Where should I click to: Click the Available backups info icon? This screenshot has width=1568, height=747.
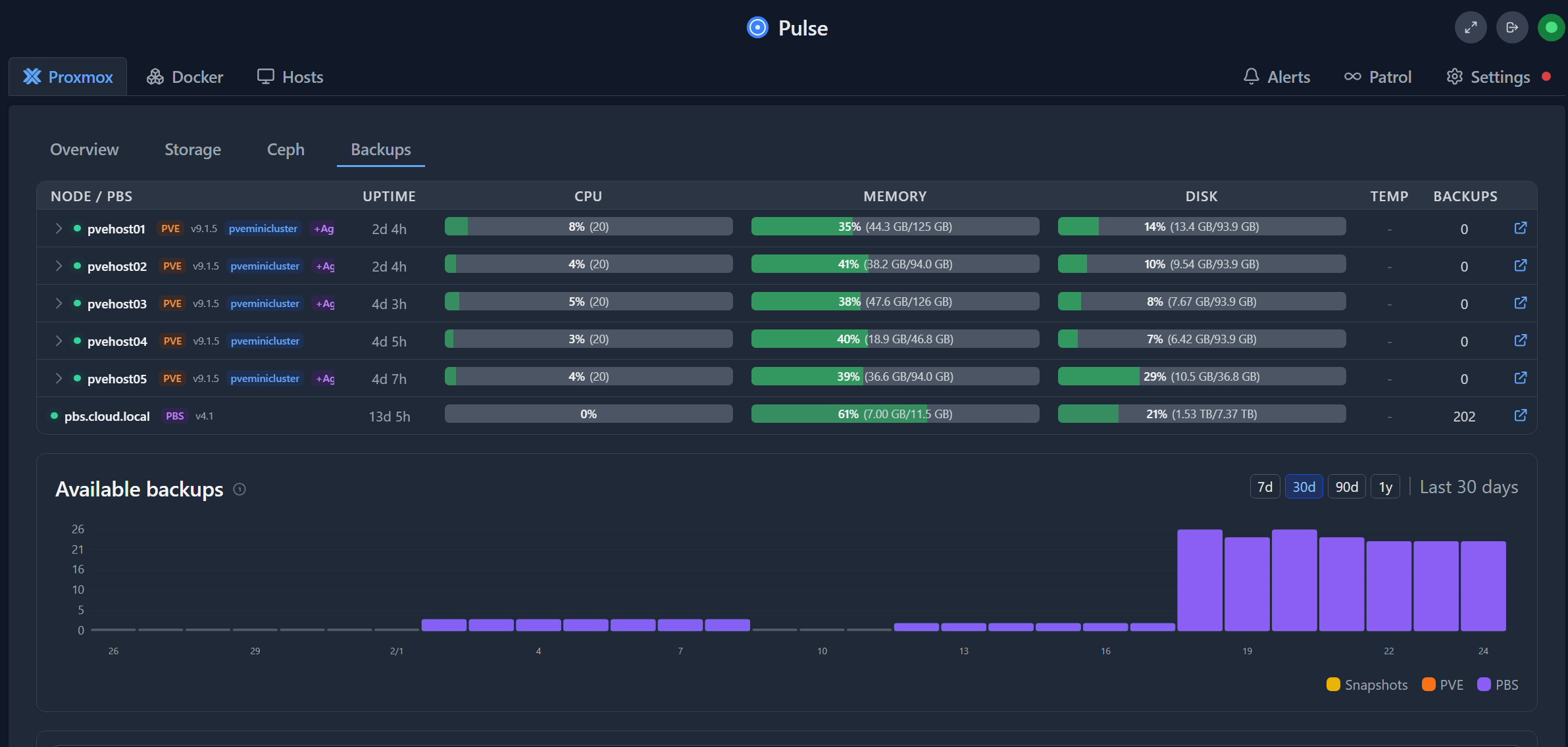(x=240, y=489)
